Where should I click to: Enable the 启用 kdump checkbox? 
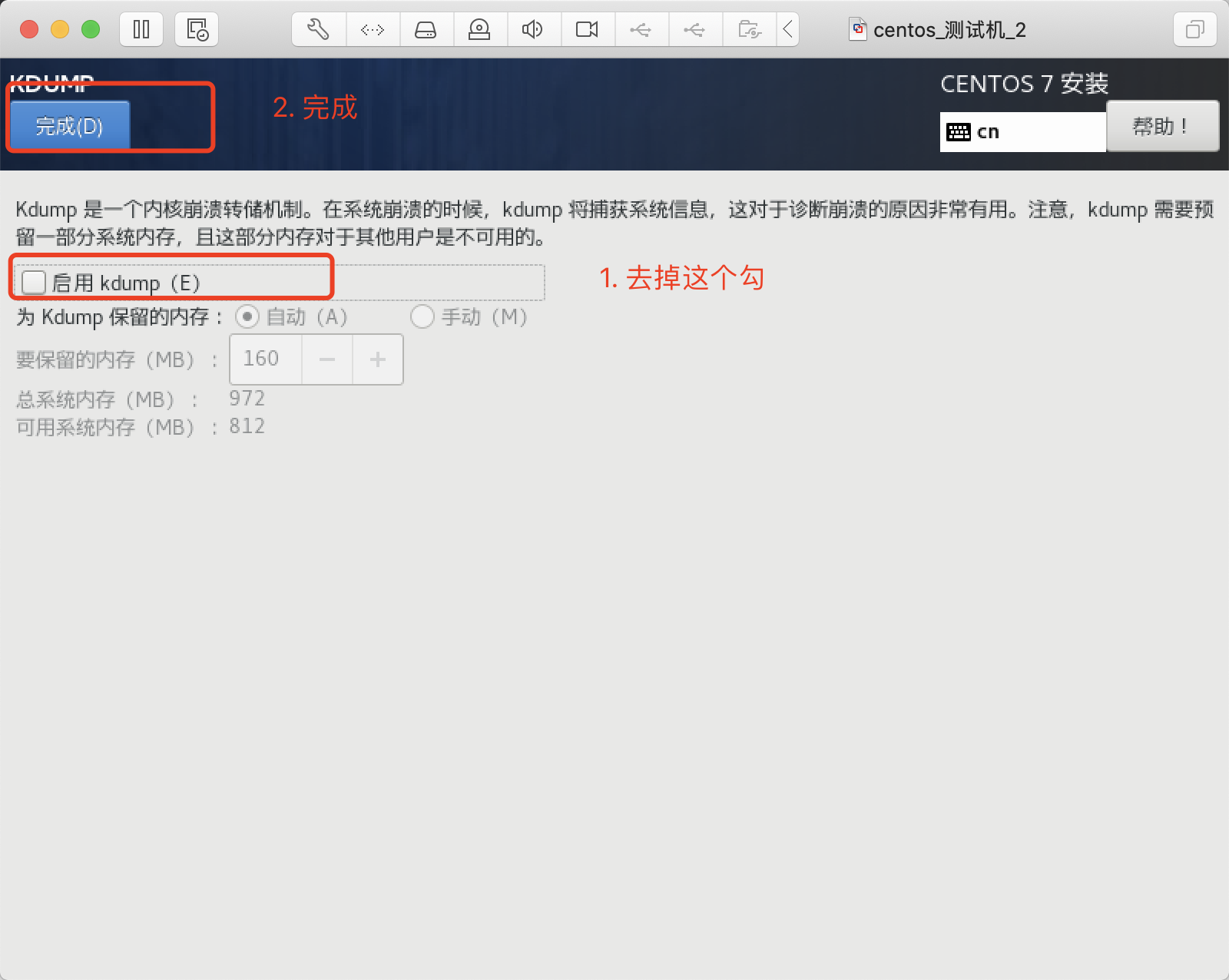(x=34, y=283)
